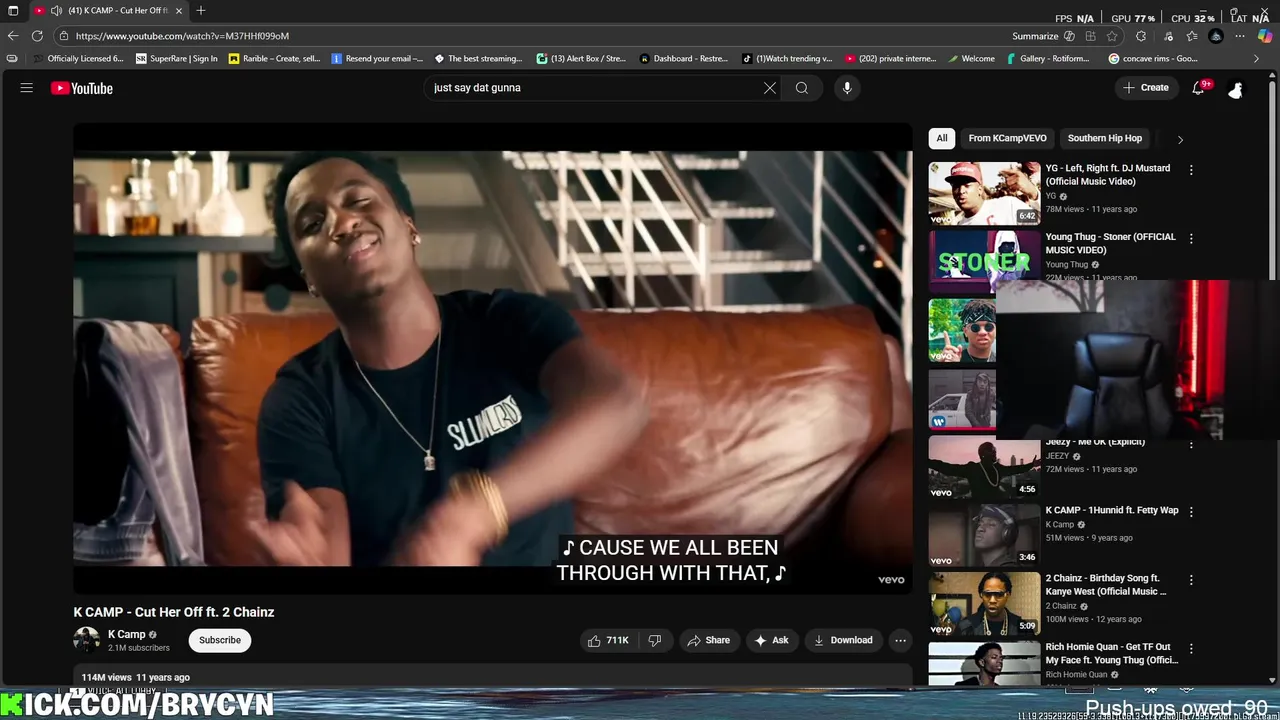Viewport: 1280px width, 720px height.
Task: Add page to favorites star icon
Action: tap(1111, 36)
